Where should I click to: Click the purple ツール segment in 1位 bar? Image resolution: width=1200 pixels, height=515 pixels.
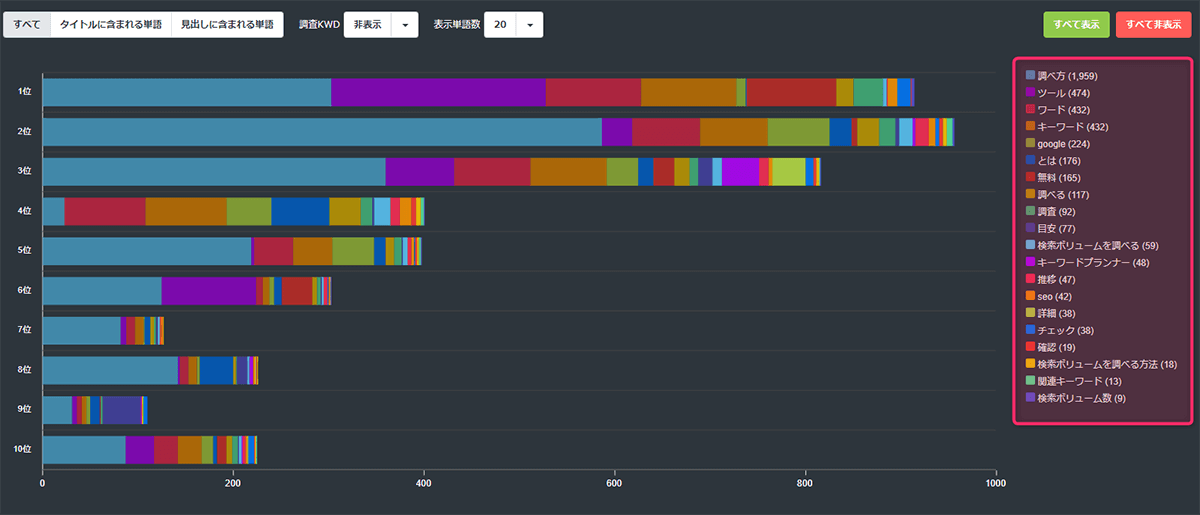pyautogui.click(x=438, y=92)
